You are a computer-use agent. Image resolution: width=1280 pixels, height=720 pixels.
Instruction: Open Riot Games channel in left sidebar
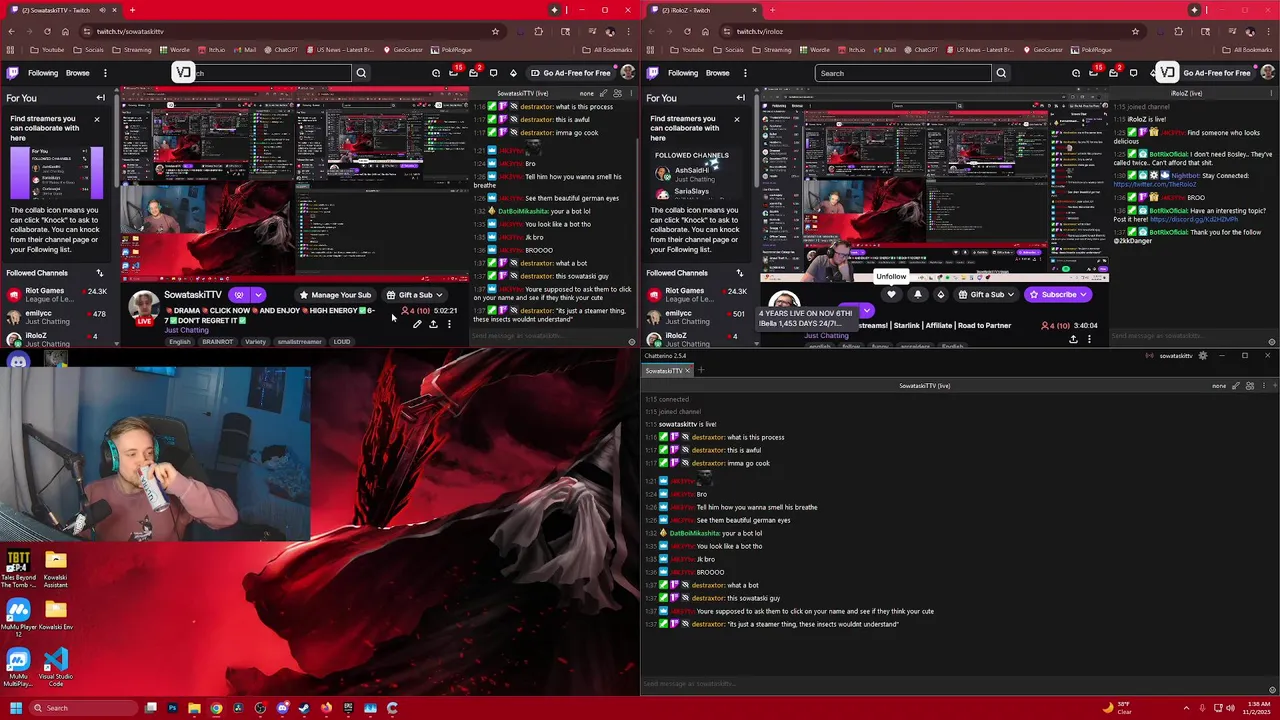pos(58,295)
